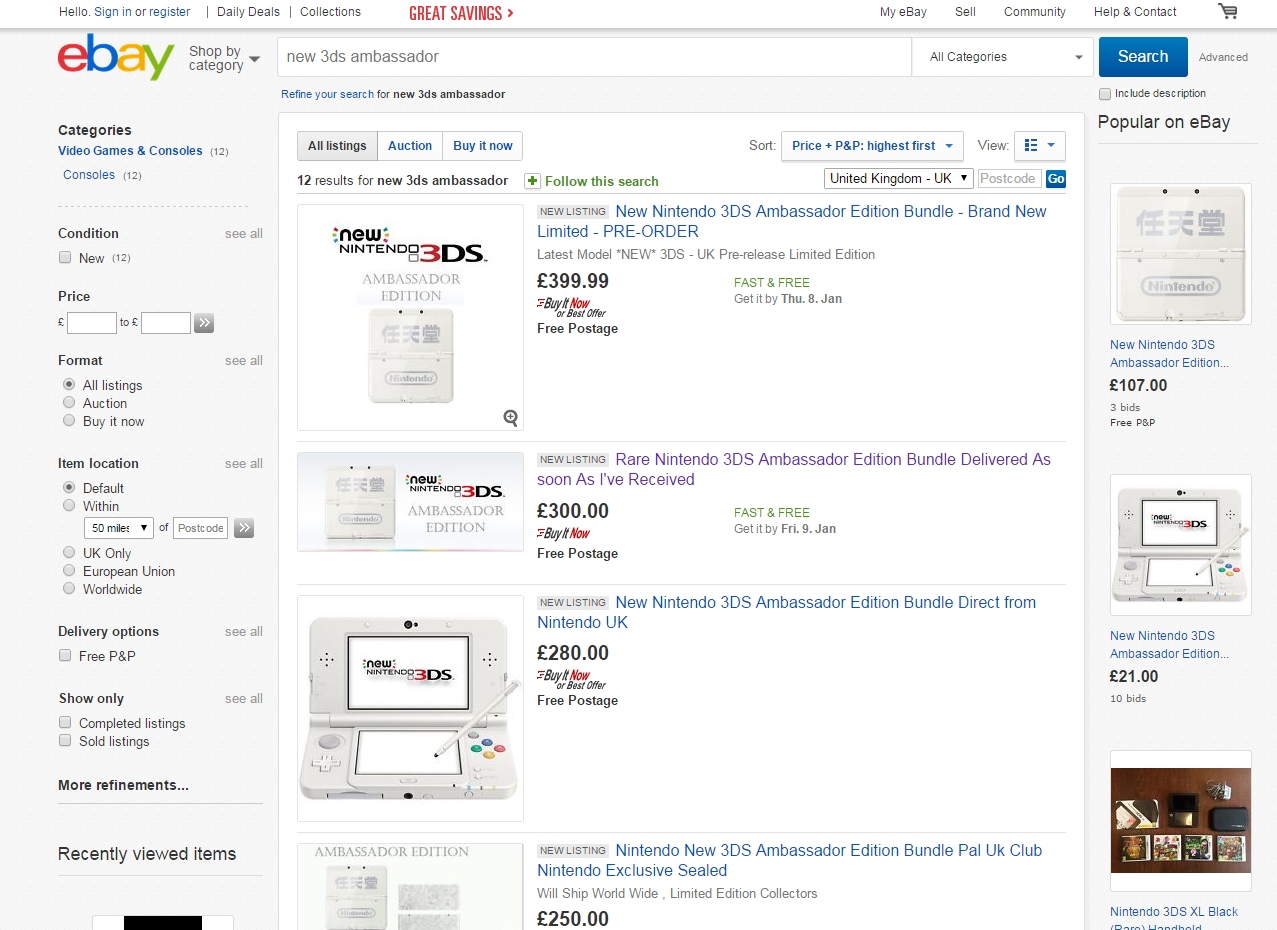Click the postcode arrow button under Item location

[244, 528]
